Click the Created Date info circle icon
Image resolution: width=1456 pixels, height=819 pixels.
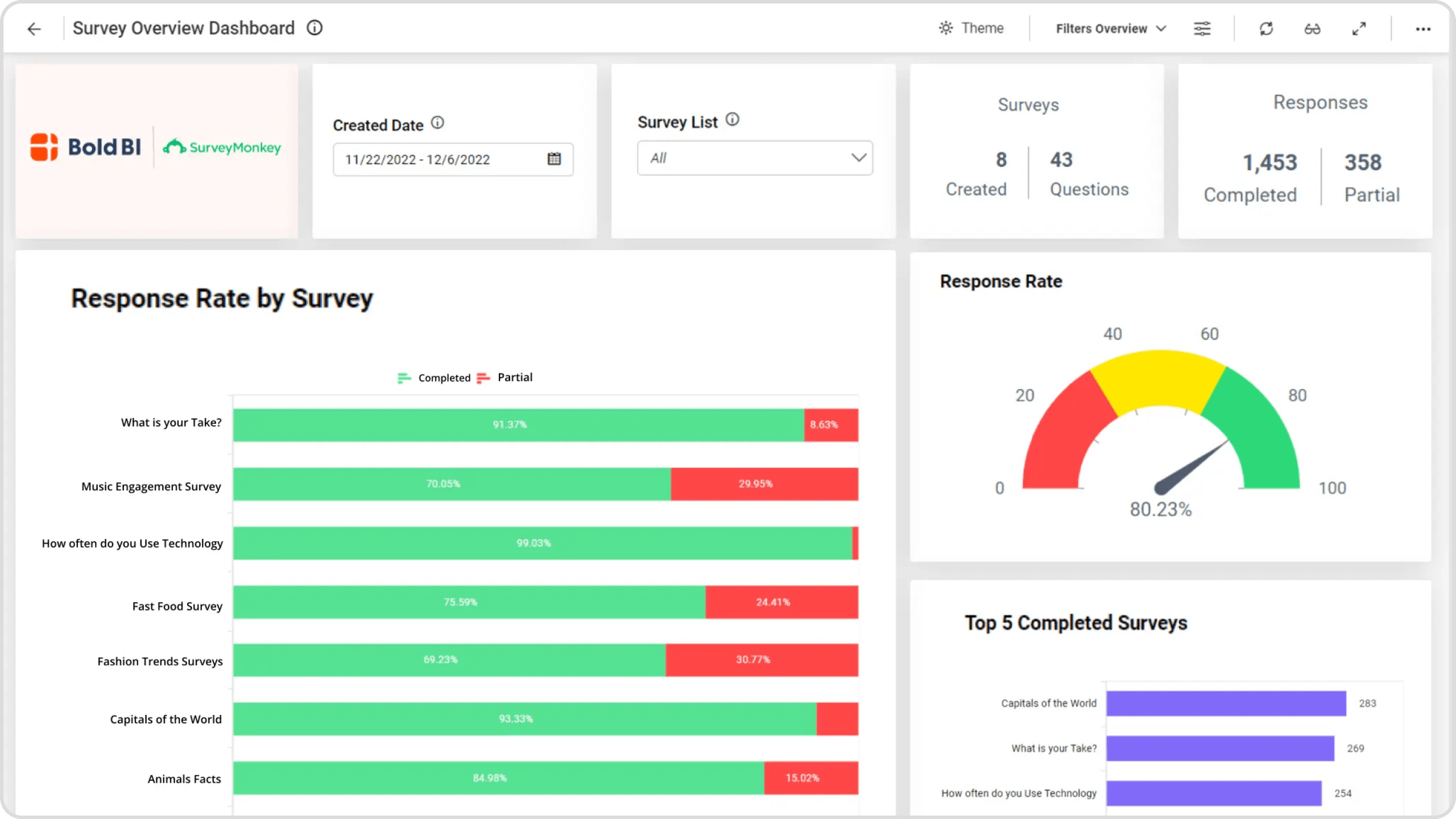pyautogui.click(x=438, y=122)
